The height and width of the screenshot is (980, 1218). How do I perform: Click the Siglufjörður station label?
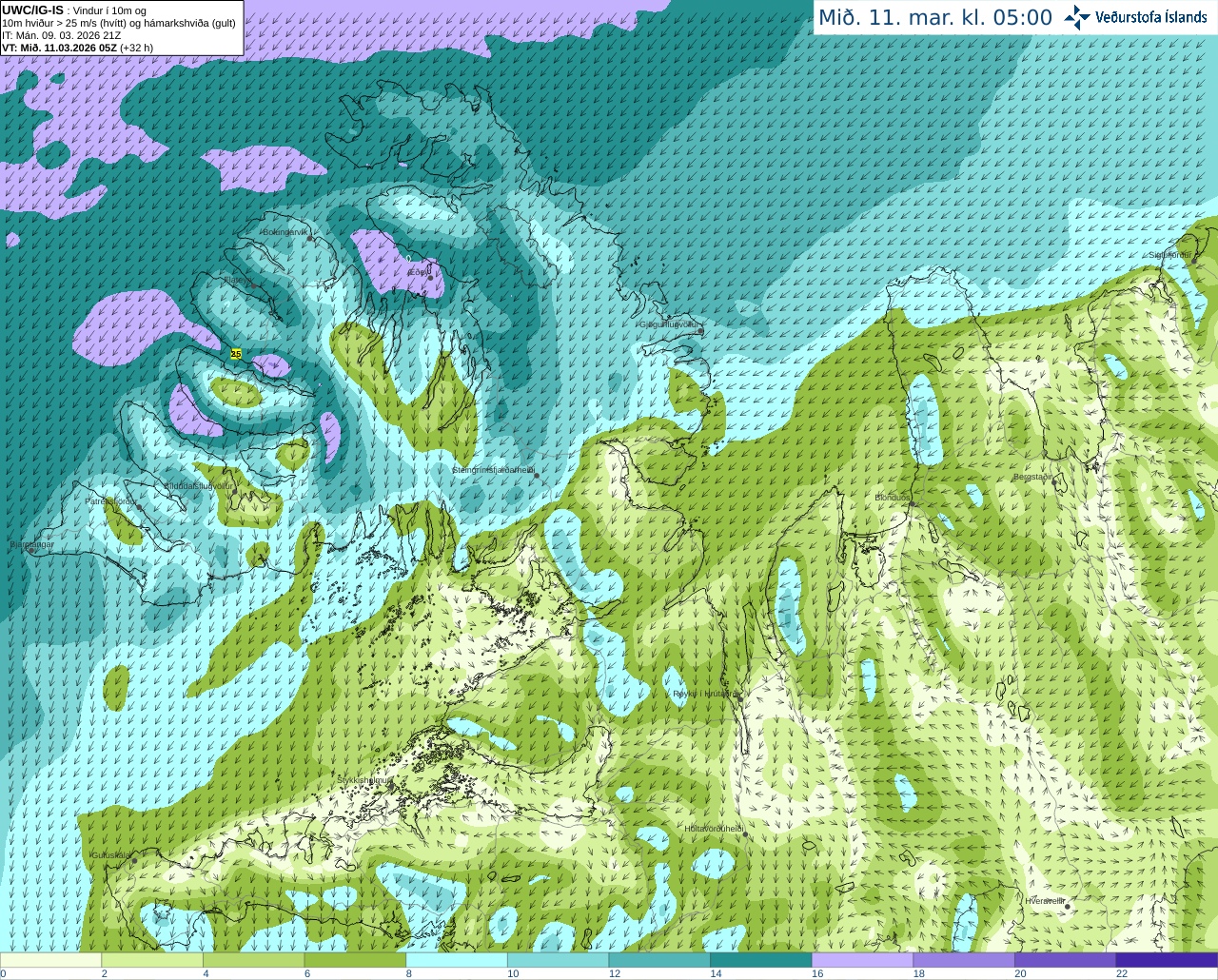pyautogui.click(x=1169, y=255)
